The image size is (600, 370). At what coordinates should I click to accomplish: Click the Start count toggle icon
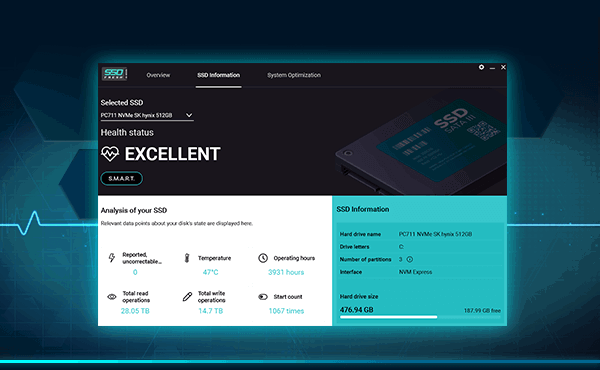(263, 297)
